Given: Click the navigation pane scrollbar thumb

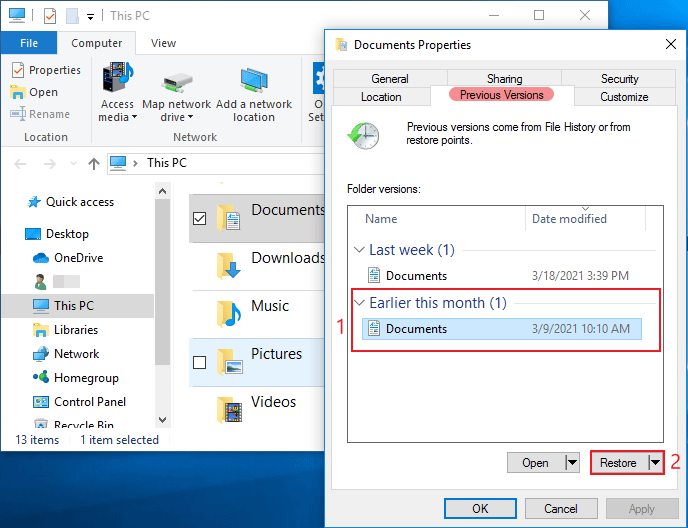Looking at the screenshot, I should (x=162, y=282).
